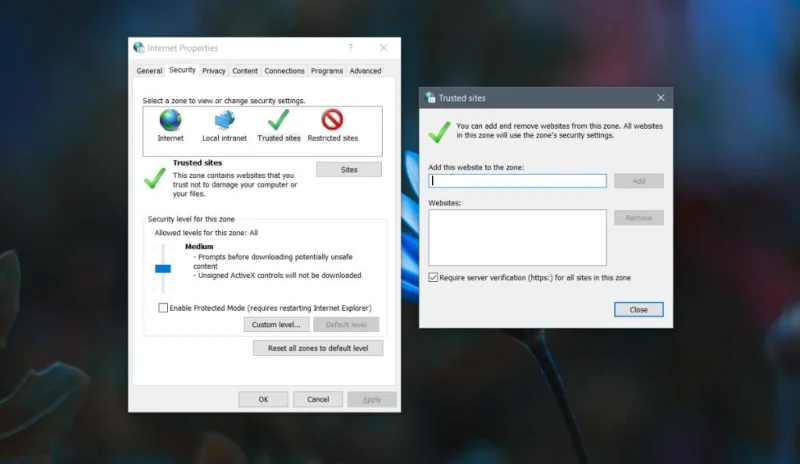The height and width of the screenshot is (464, 800).
Task: Close Internet Properties window with X
Action: tap(384, 47)
